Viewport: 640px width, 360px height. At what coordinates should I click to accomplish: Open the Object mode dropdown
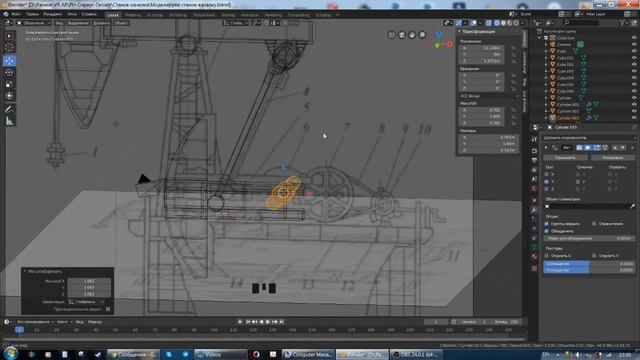coord(34,23)
